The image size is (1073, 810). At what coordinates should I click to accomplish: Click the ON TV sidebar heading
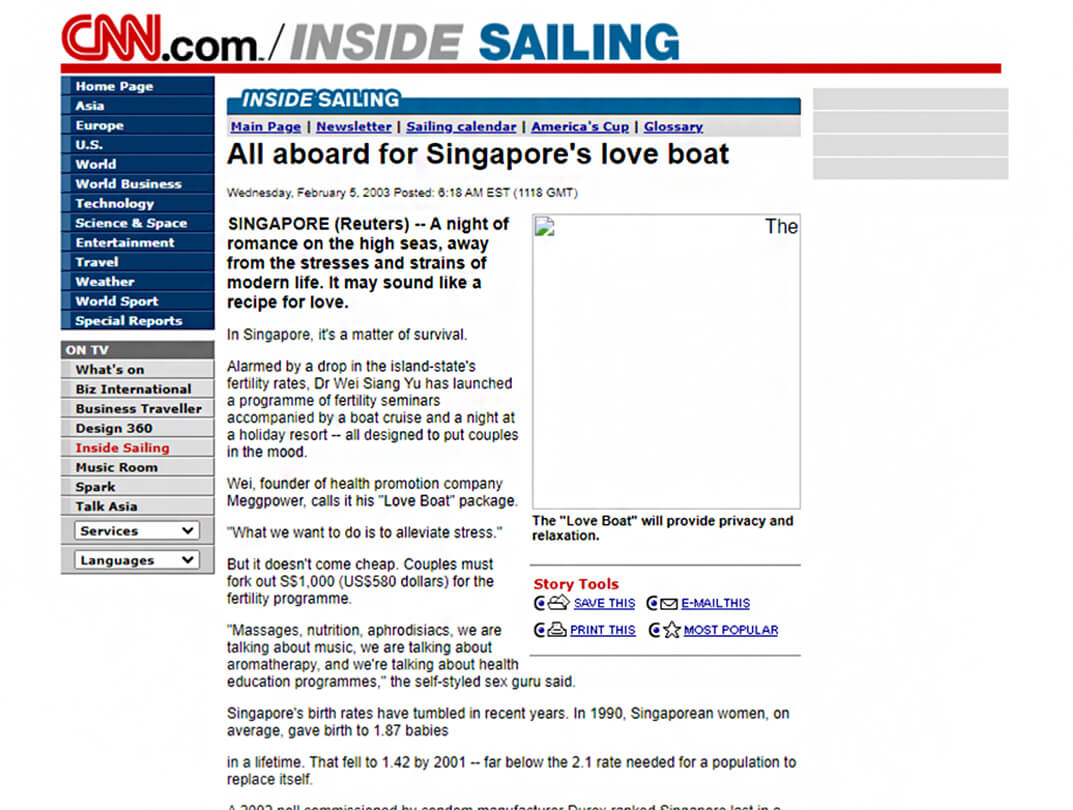click(x=137, y=350)
